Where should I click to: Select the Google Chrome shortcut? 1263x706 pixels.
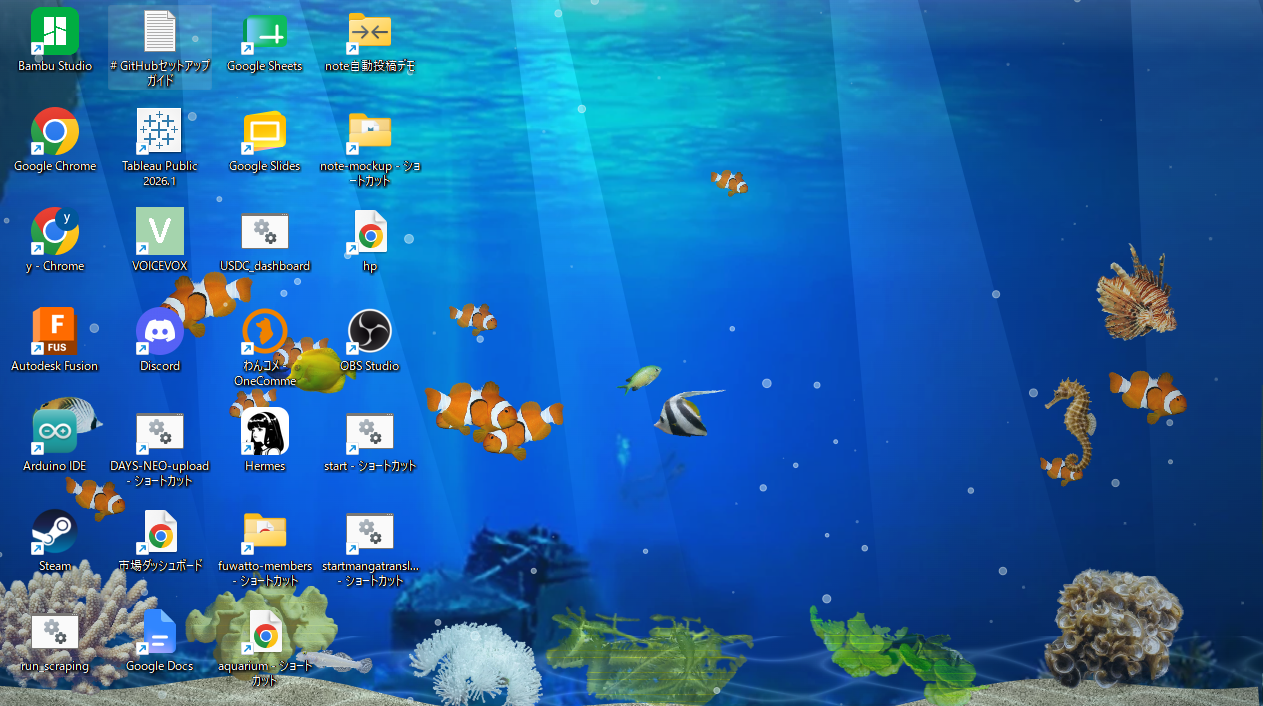(55, 132)
